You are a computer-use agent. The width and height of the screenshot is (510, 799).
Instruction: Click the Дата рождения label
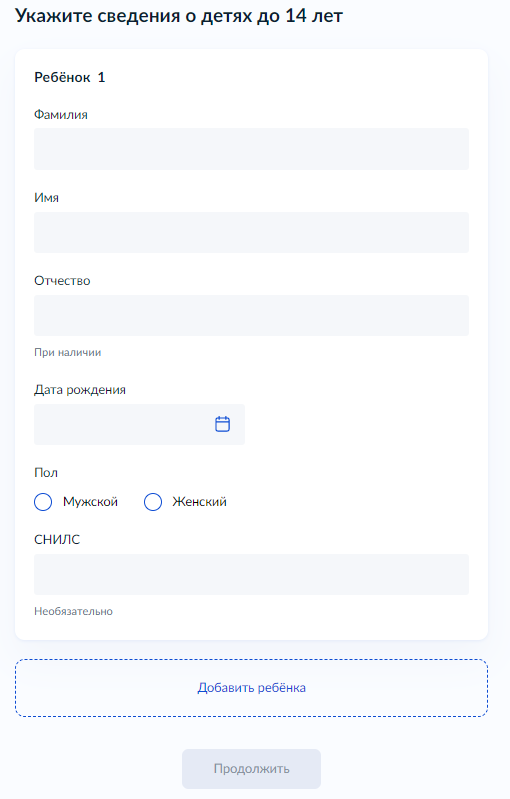(x=80, y=390)
